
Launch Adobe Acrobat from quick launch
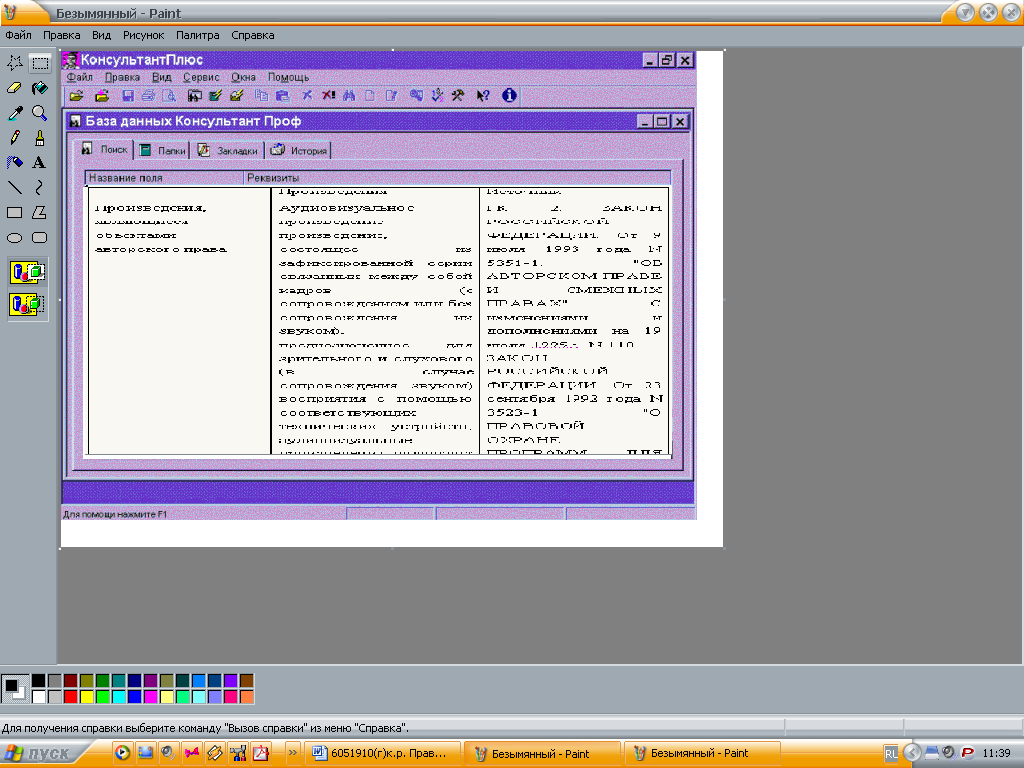tap(261, 753)
